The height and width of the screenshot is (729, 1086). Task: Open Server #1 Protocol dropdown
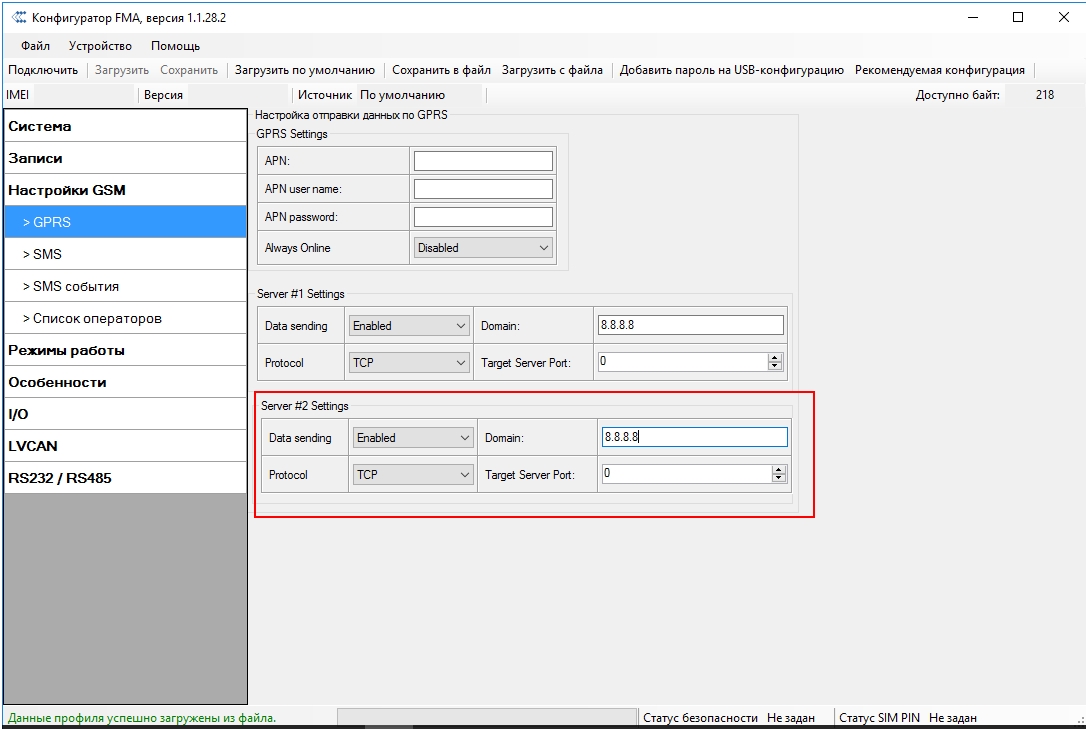[x=409, y=363]
